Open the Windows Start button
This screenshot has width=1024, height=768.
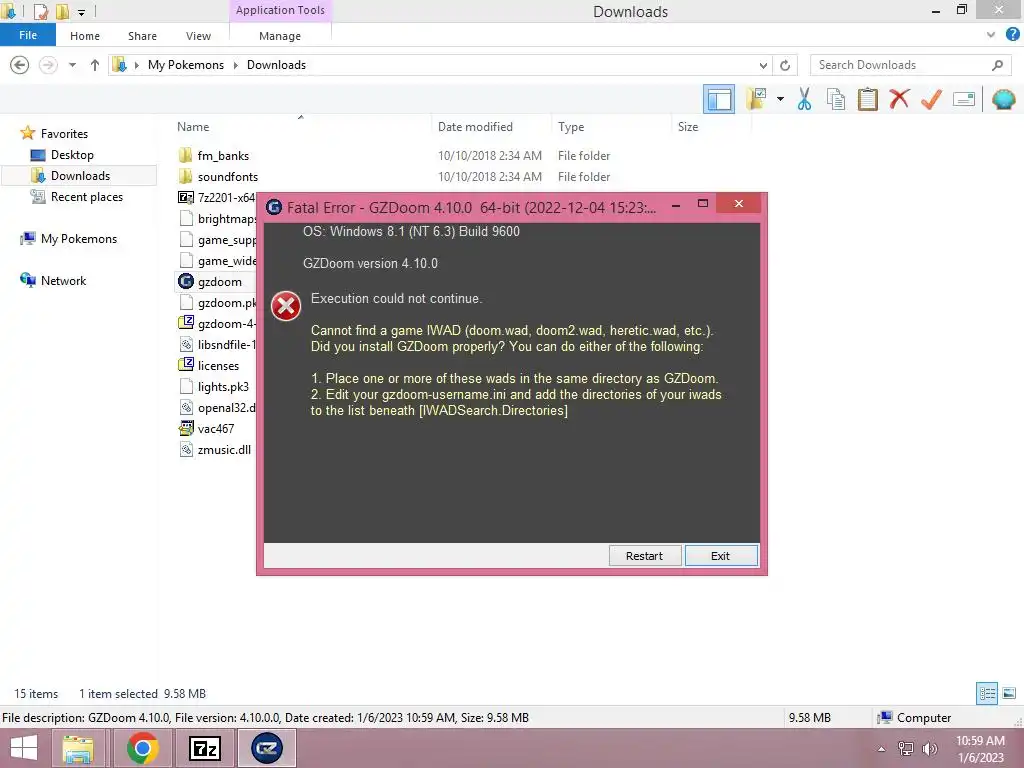(24, 748)
